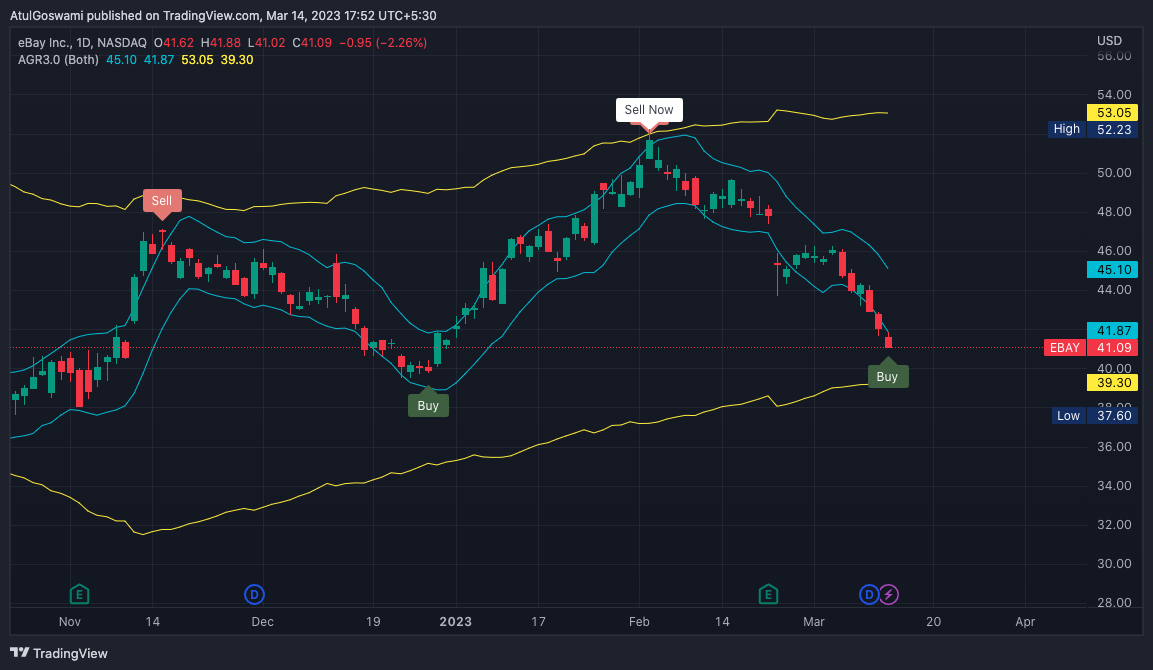Click the 'Feb' time axis label
Viewport: 1153px width, 670px height.
tap(639, 621)
